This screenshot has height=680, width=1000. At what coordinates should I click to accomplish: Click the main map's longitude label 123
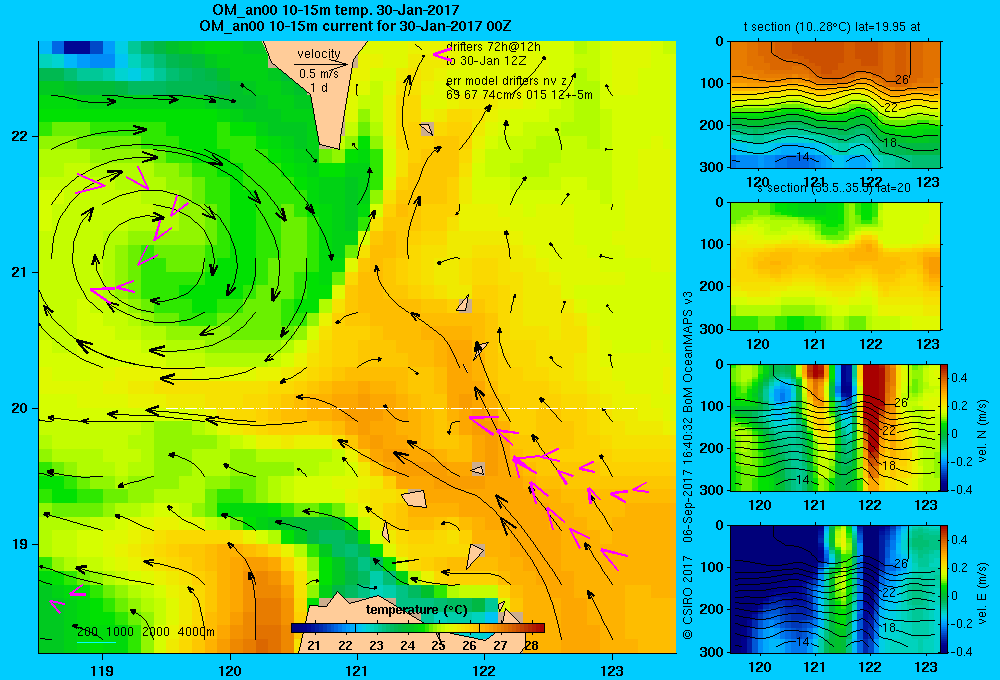point(612,670)
